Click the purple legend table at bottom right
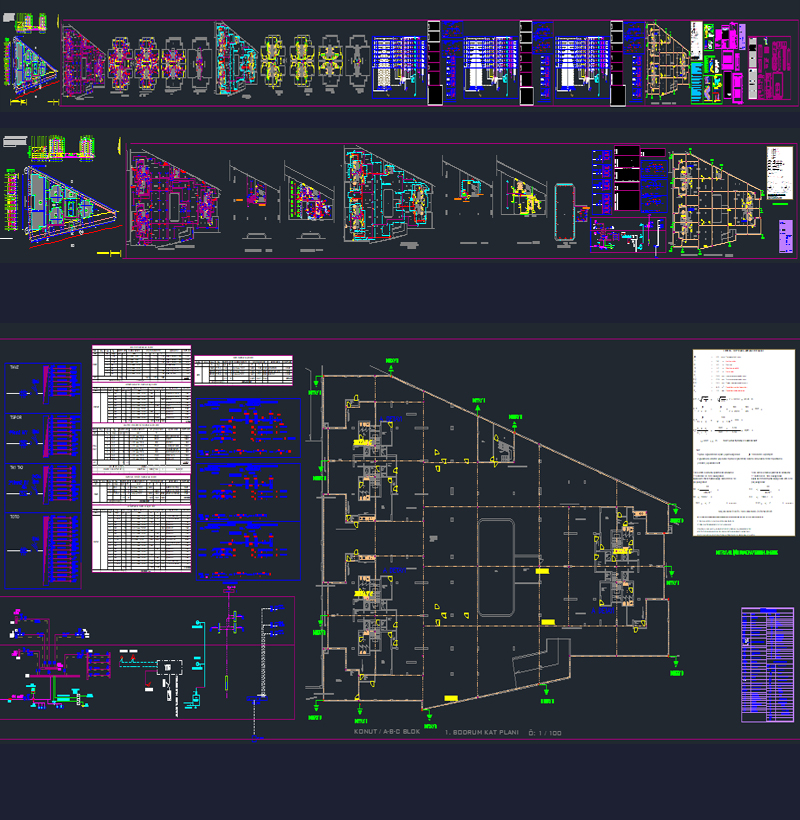 [767, 664]
